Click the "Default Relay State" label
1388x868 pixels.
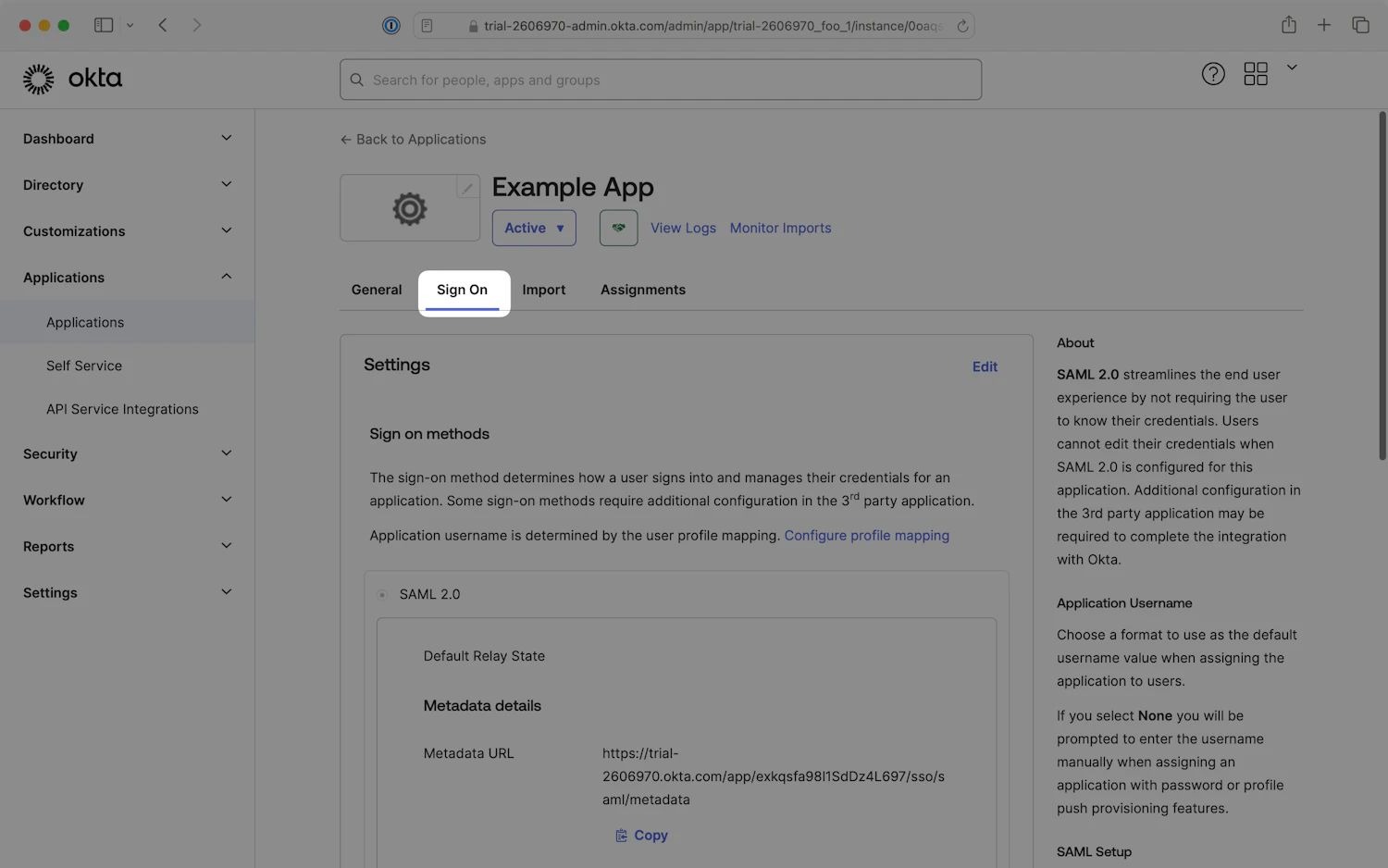(484, 656)
